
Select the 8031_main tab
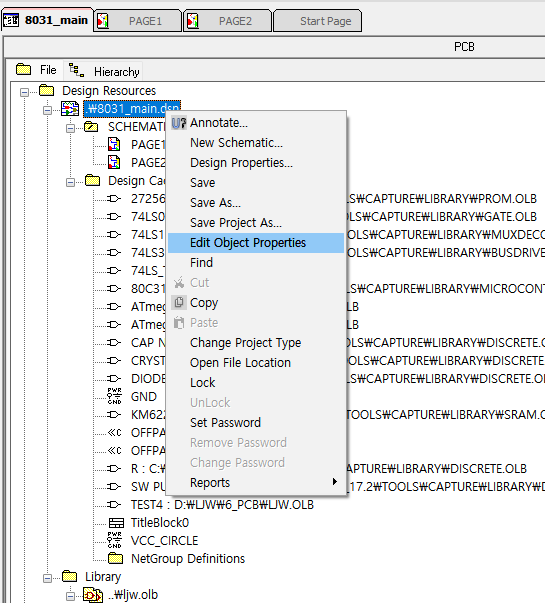47,20
